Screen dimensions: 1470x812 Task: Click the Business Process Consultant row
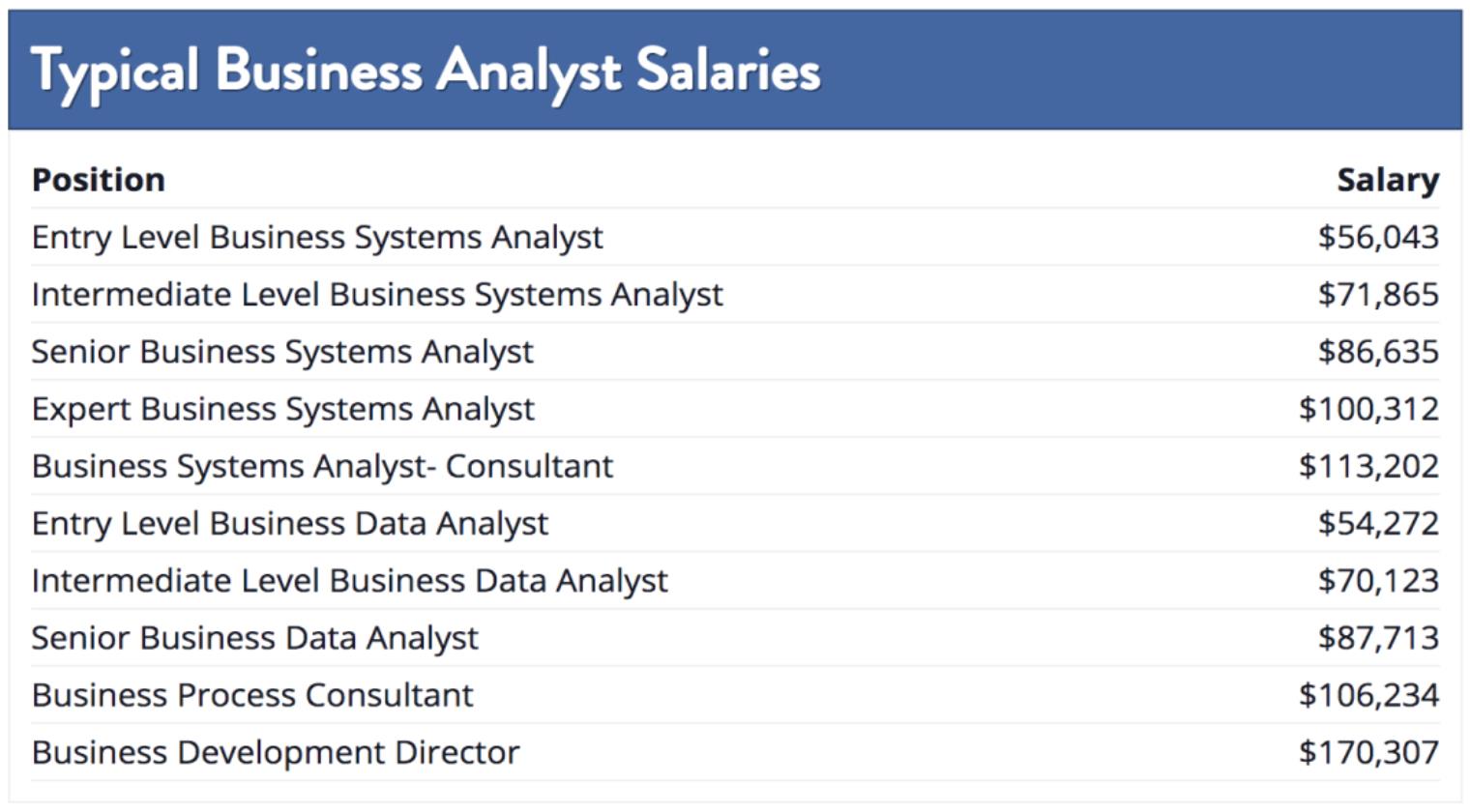pyautogui.click(x=252, y=695)
